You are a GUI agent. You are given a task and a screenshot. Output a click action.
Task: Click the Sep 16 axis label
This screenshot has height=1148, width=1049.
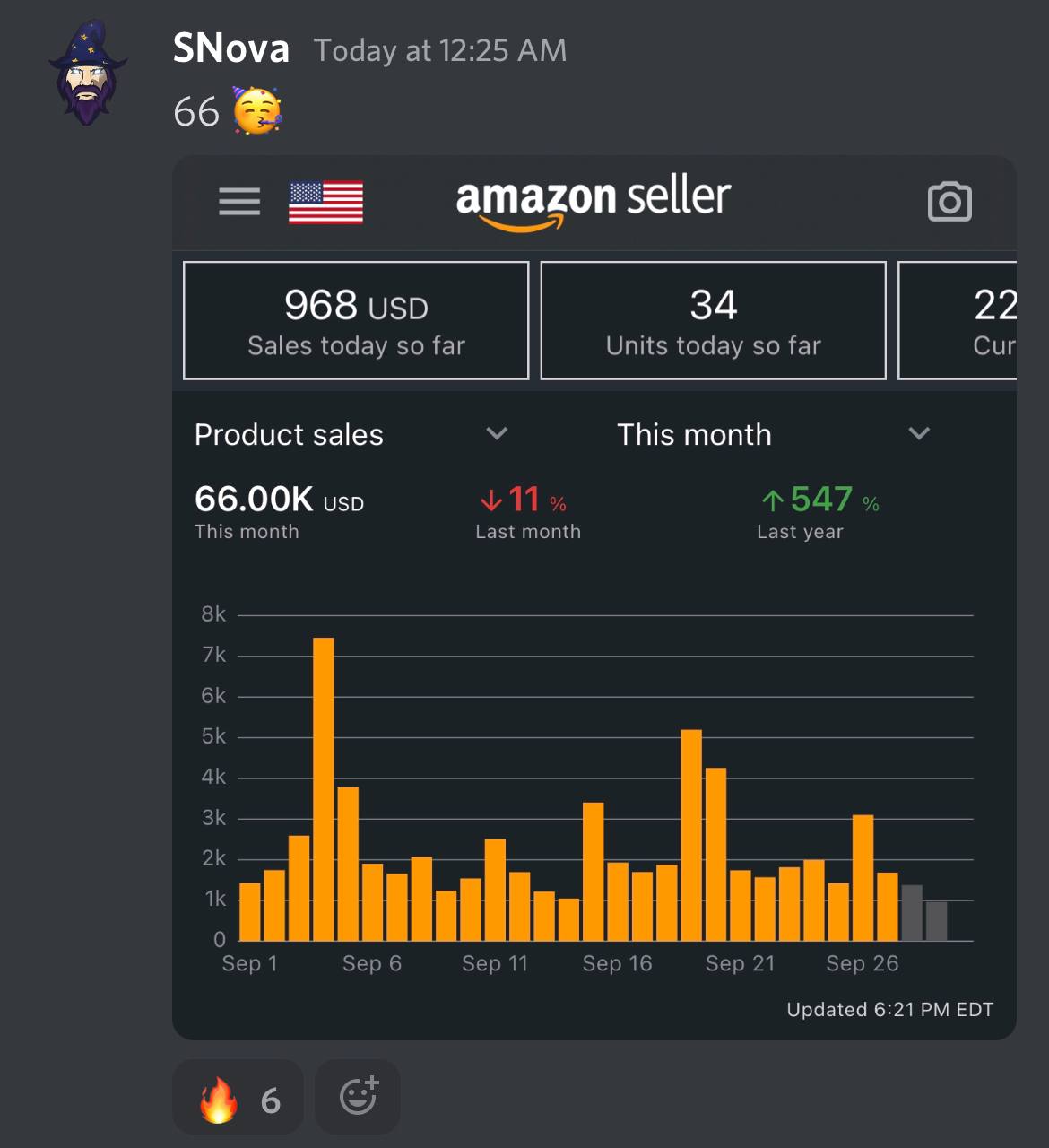coord(617,963)
